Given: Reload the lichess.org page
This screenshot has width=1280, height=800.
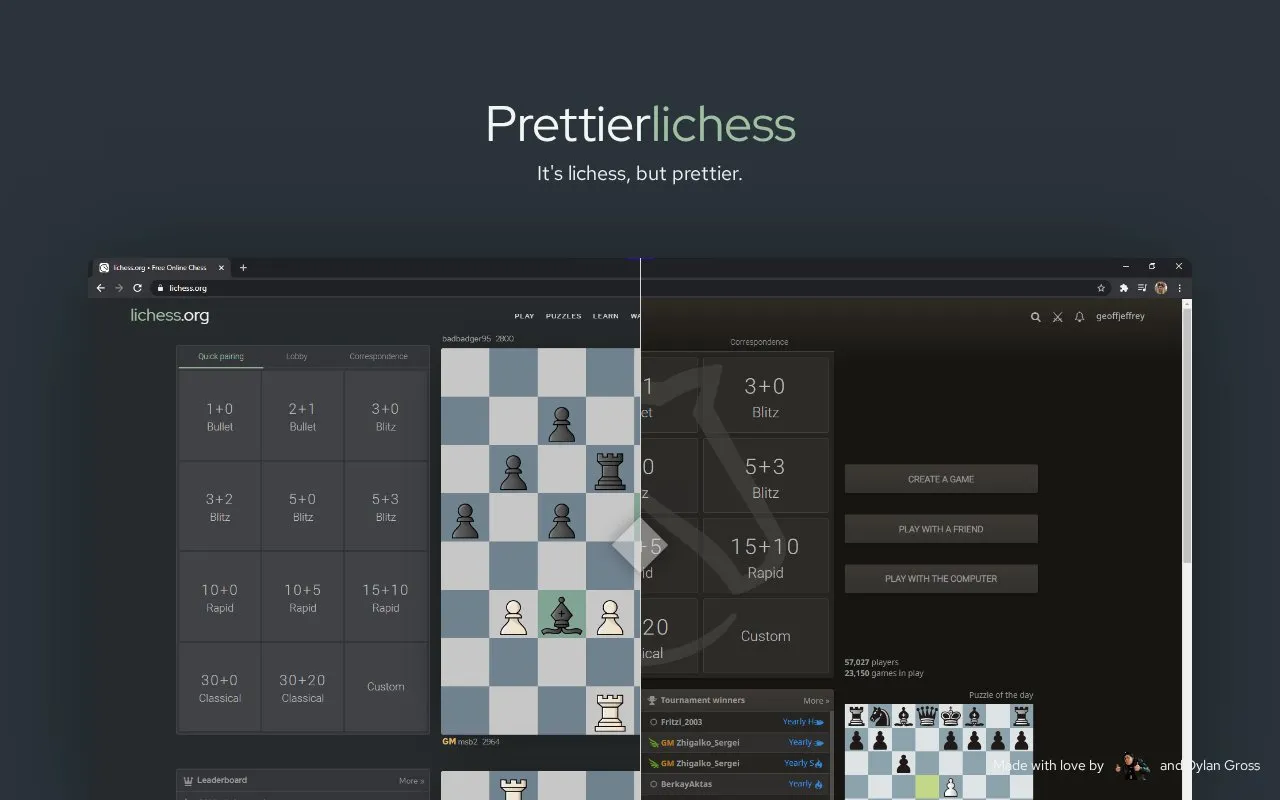Looking at the screenshot, I should [x=137, y=288].
